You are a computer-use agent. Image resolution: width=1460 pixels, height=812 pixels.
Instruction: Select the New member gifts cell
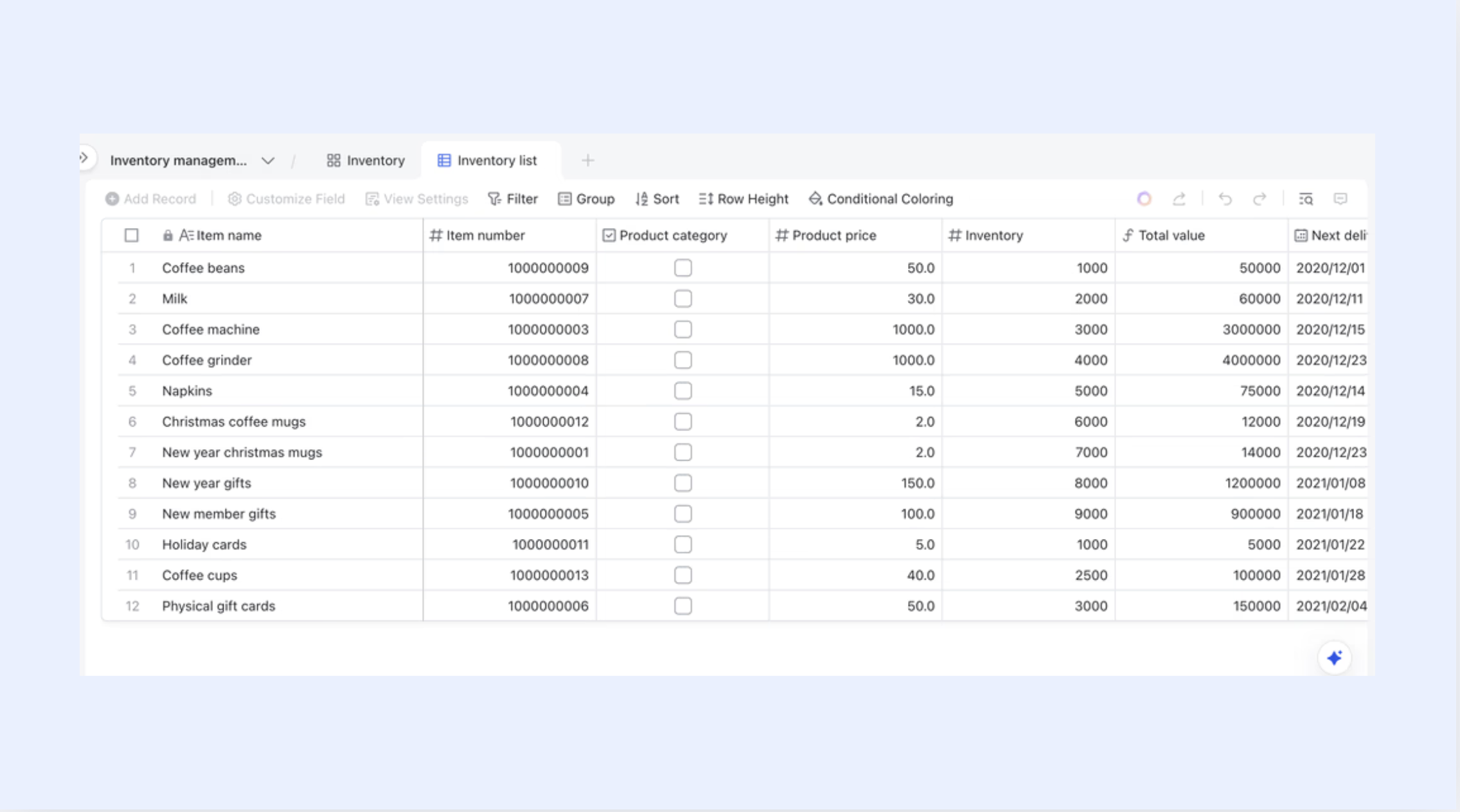[289, 514]
